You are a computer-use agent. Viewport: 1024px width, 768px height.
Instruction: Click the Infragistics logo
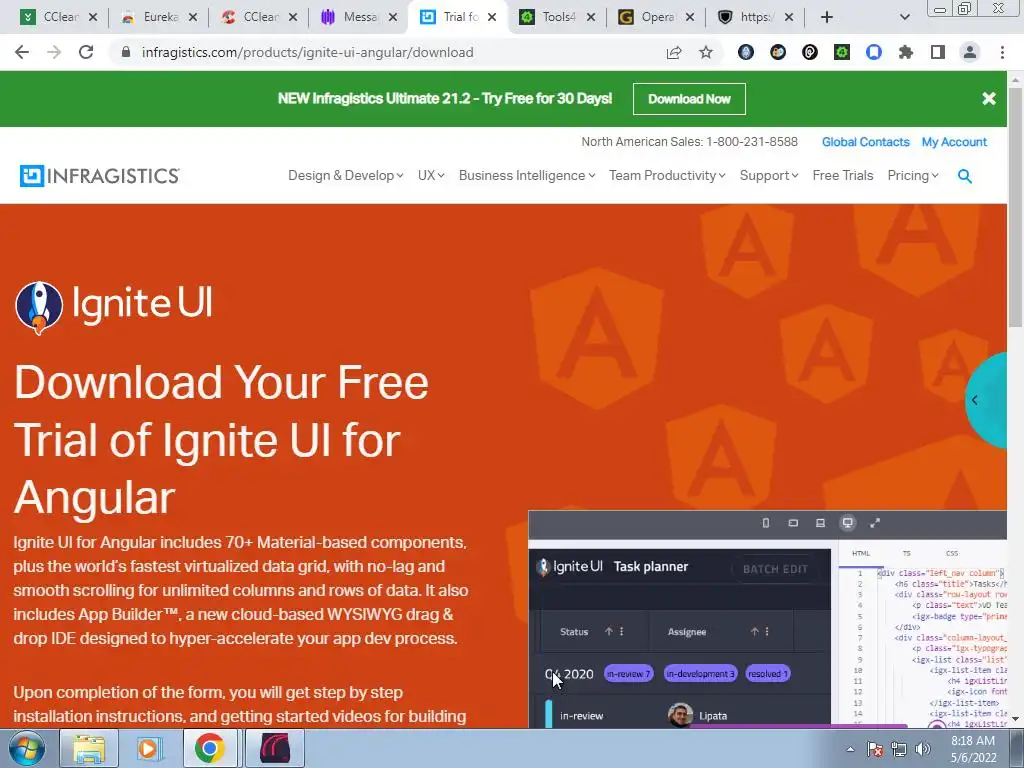(99, 176)
